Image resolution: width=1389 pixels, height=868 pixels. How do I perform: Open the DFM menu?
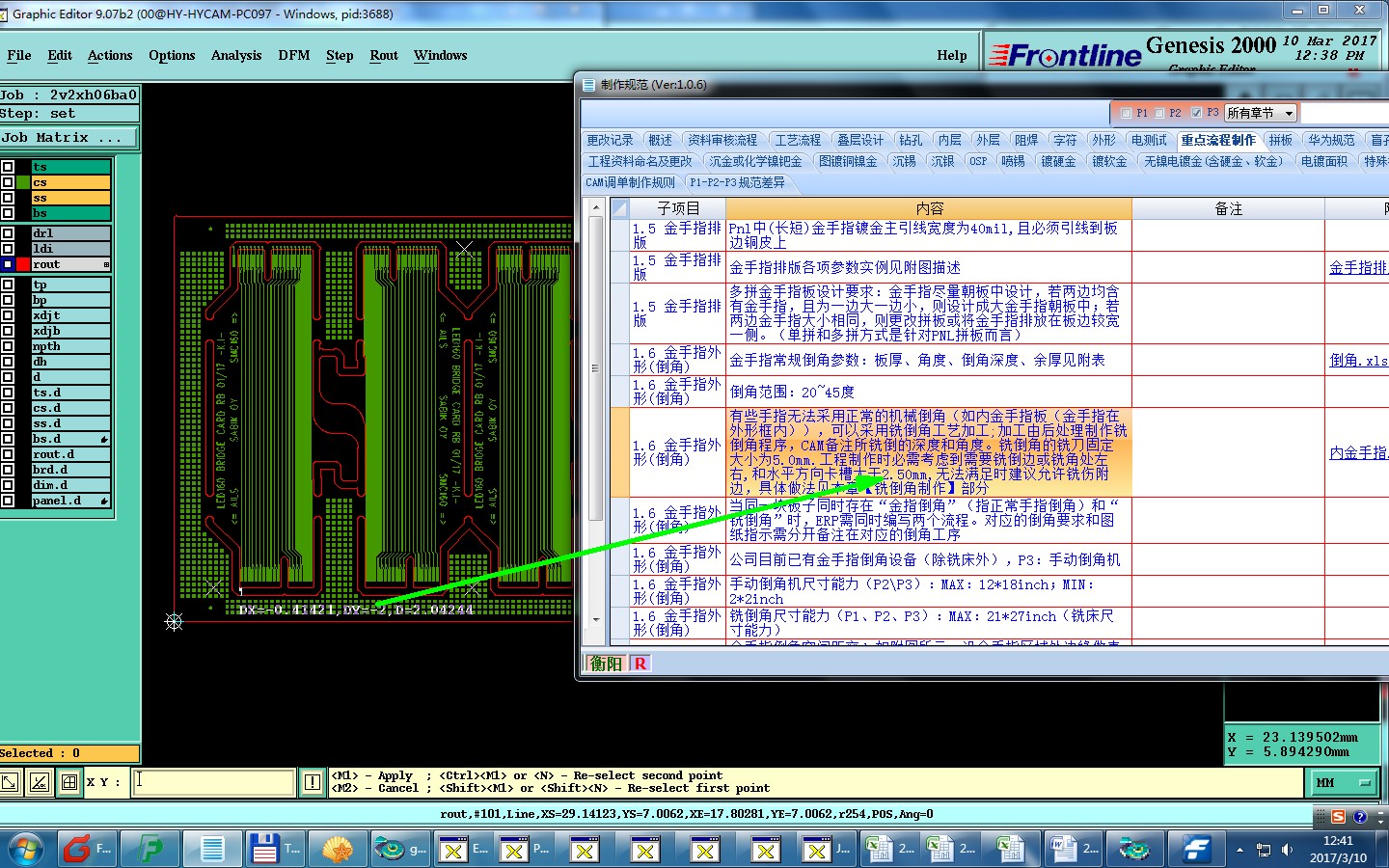pos(294,55)
